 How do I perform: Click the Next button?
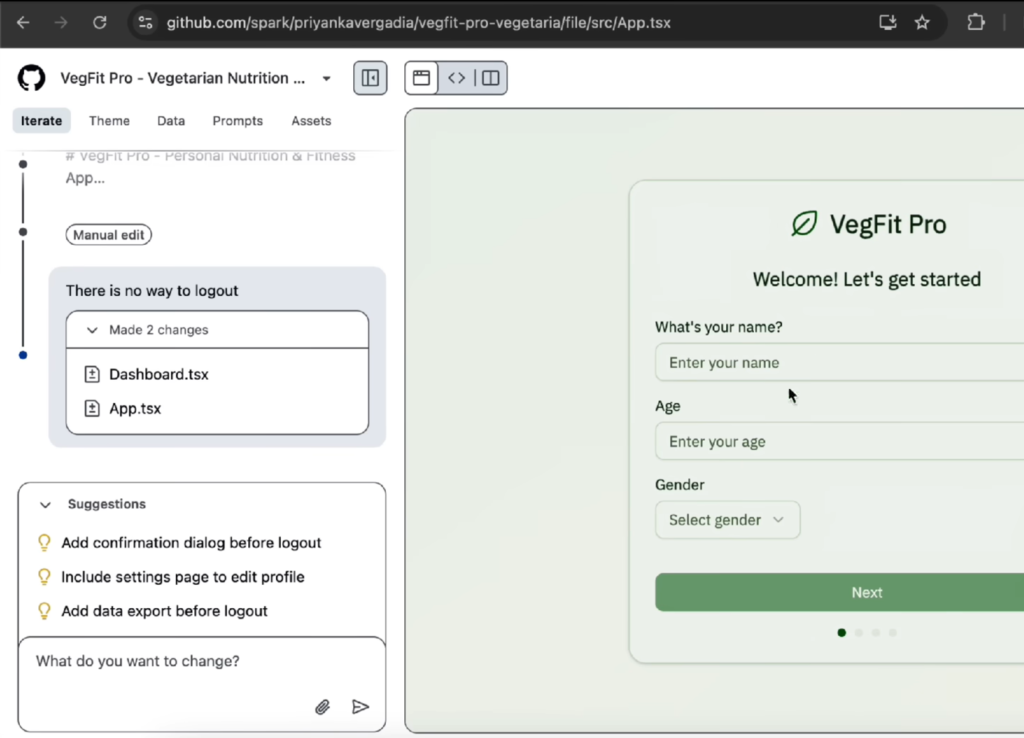(x=866, y=592)
